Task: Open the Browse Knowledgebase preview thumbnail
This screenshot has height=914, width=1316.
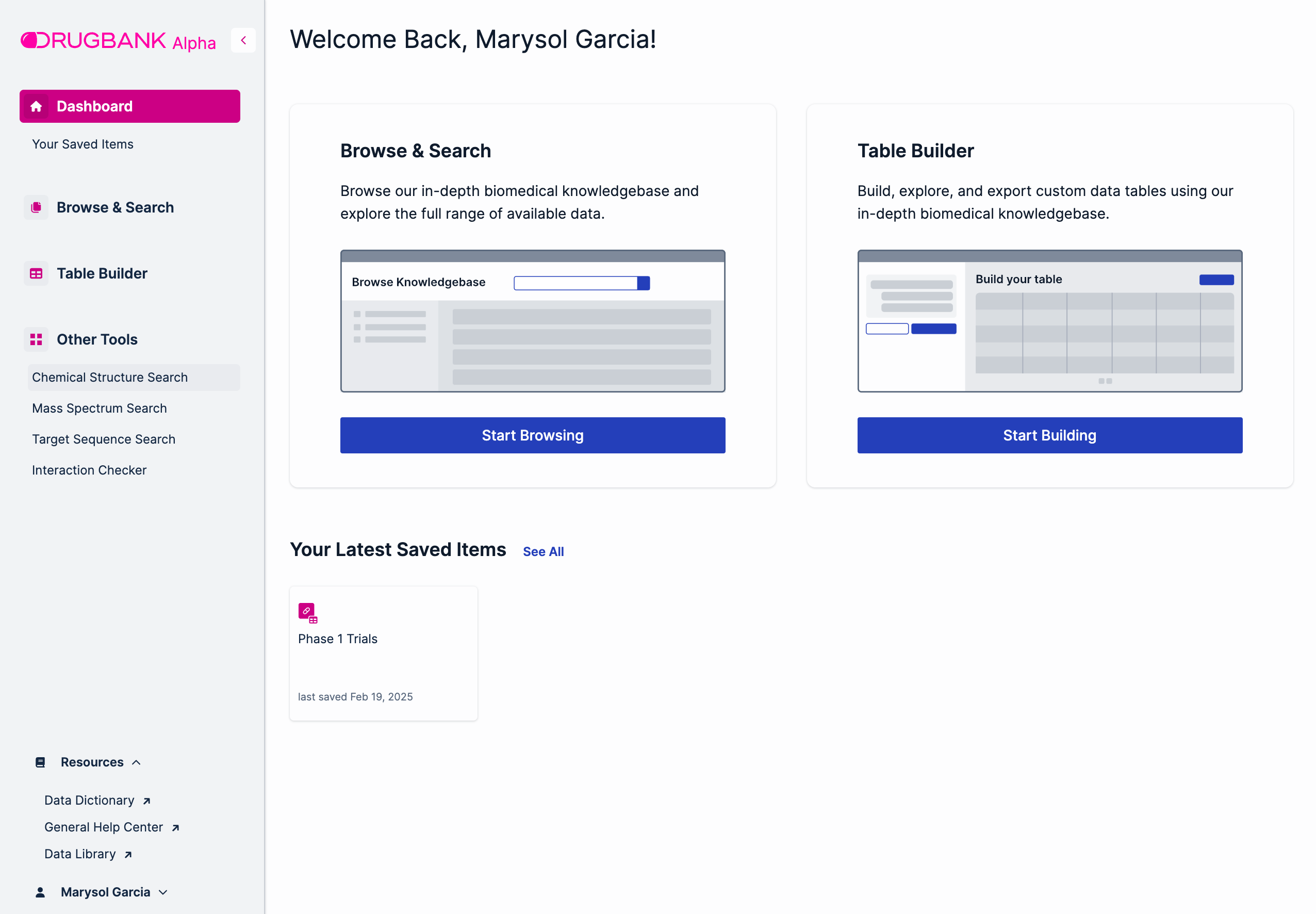Action: click(532, 321)
